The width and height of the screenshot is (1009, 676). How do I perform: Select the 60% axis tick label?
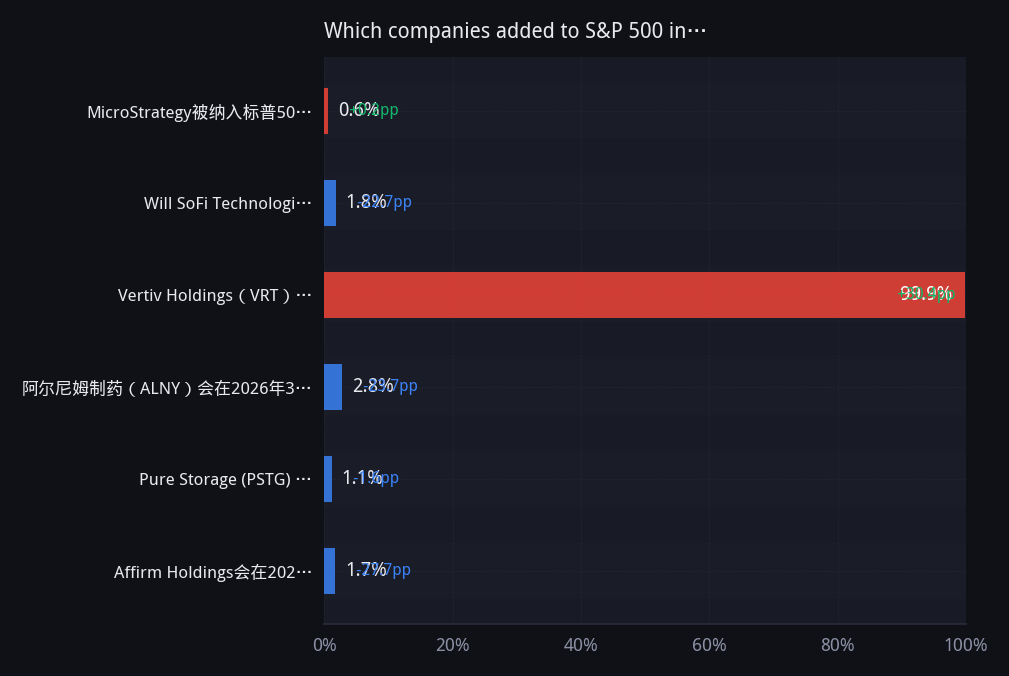tap(709, 644)
